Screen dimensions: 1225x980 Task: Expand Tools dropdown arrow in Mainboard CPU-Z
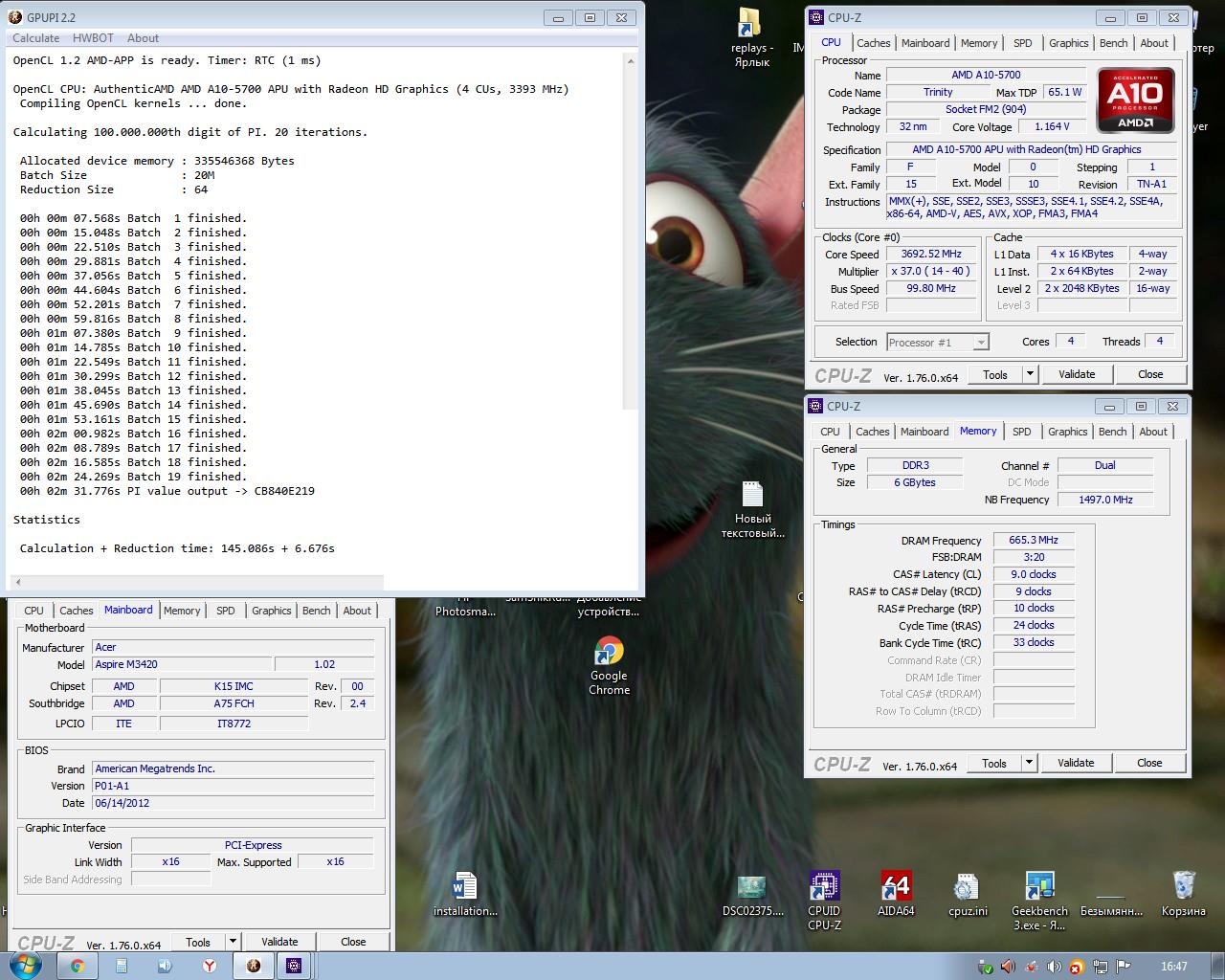[x=233, y=942]
